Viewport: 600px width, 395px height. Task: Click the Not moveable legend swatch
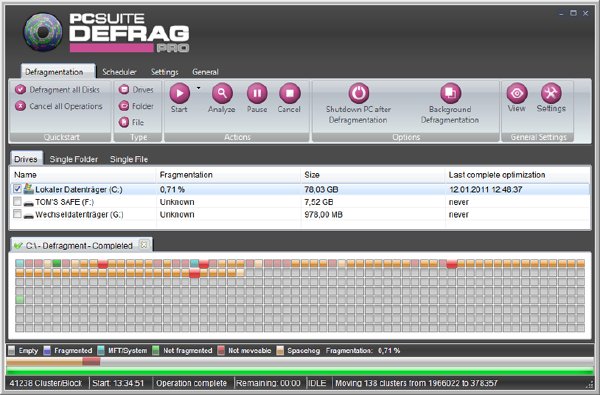pos(221,350)
